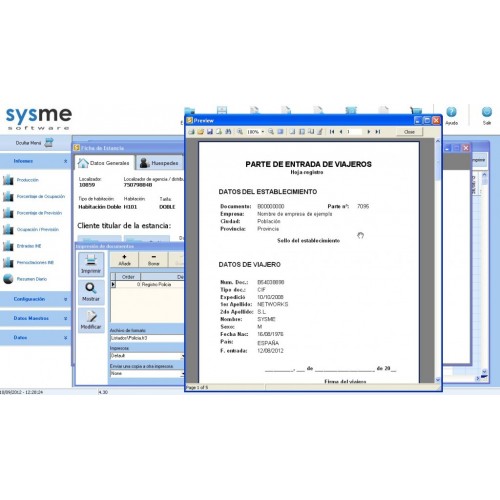This screenshot has height=500, width=500.
Task: Click the Ayuda help icon
Action: tap(452, 115)
